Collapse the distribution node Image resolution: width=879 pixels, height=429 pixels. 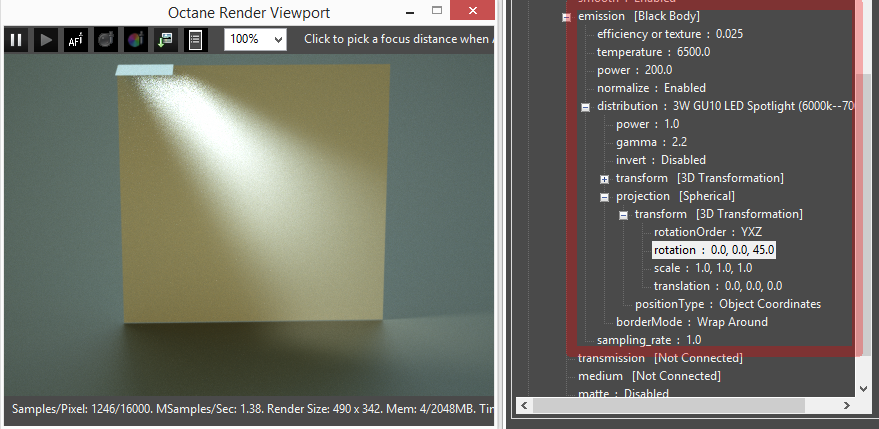tap(585, 107)
